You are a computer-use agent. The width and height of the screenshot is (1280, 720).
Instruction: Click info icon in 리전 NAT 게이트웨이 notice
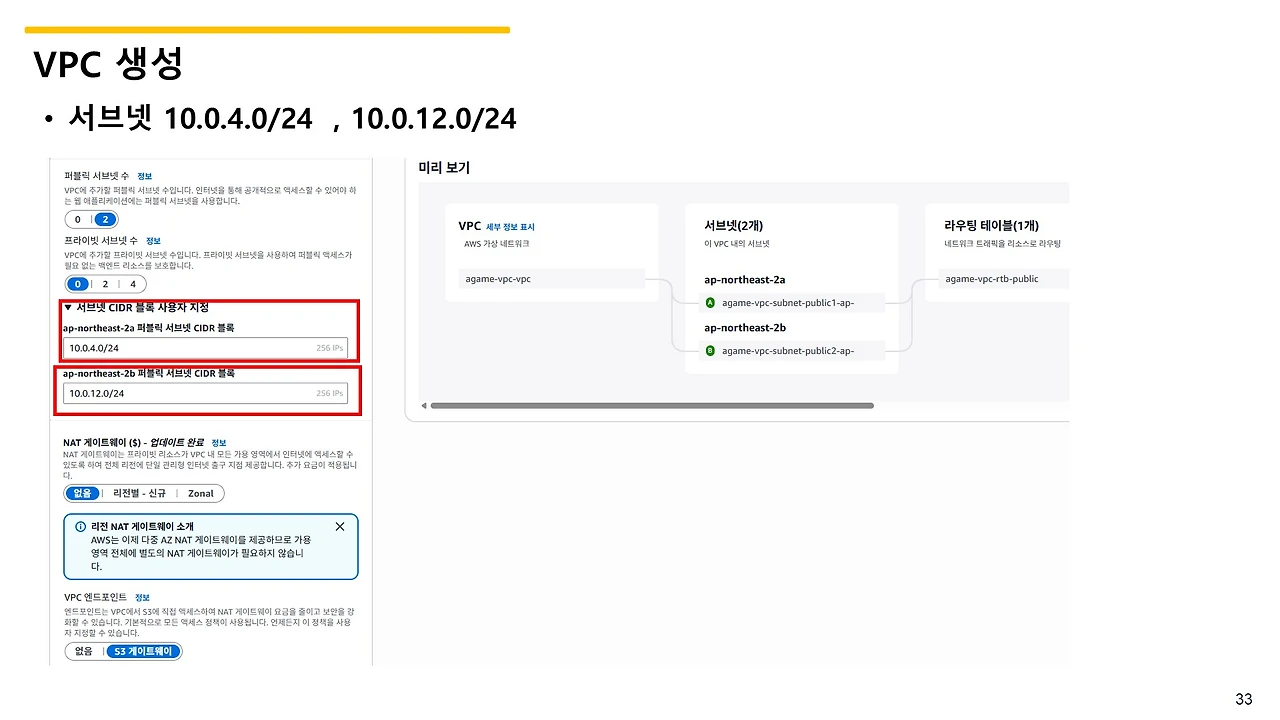click(80, 526)
